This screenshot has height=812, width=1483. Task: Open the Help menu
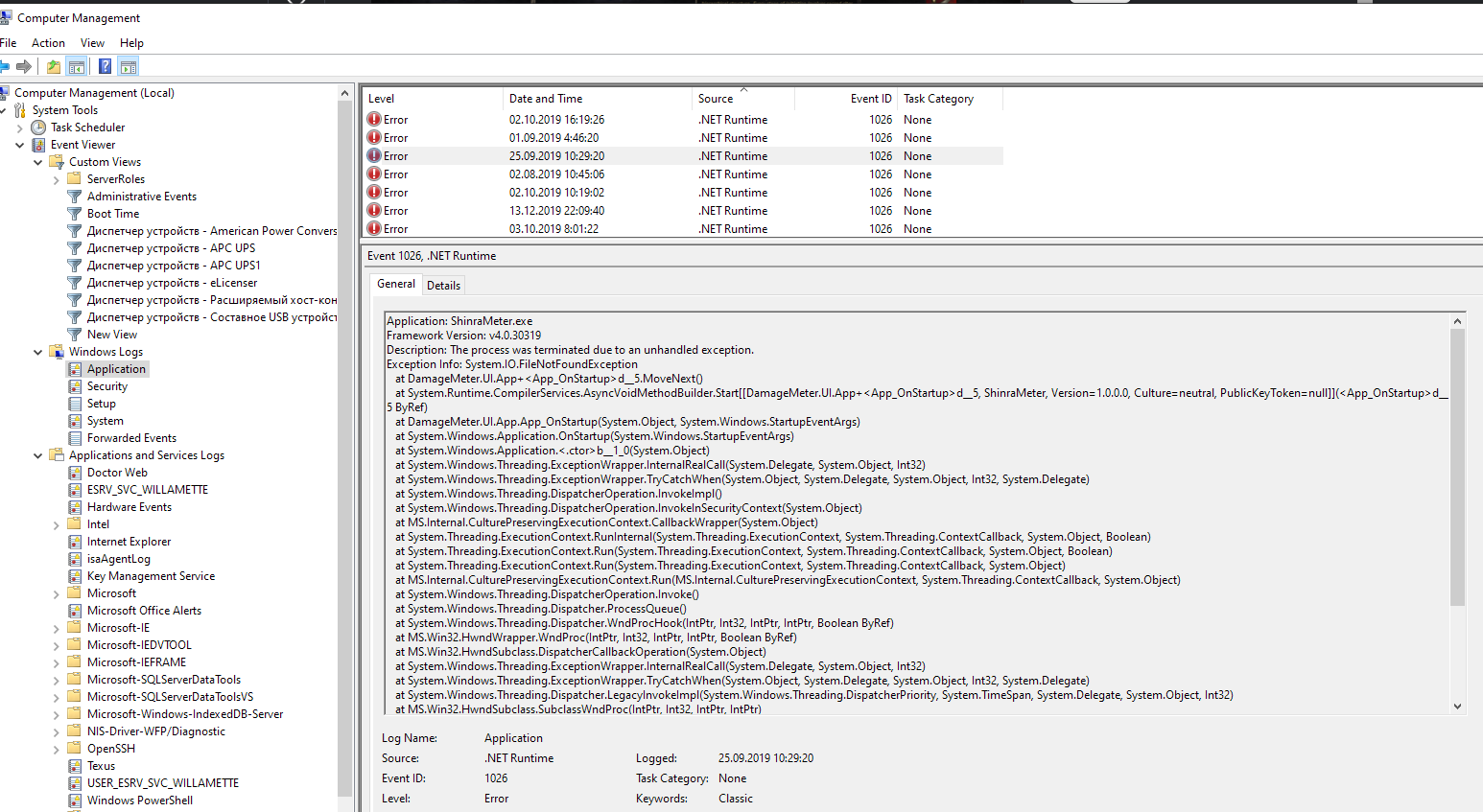(131, 43)
